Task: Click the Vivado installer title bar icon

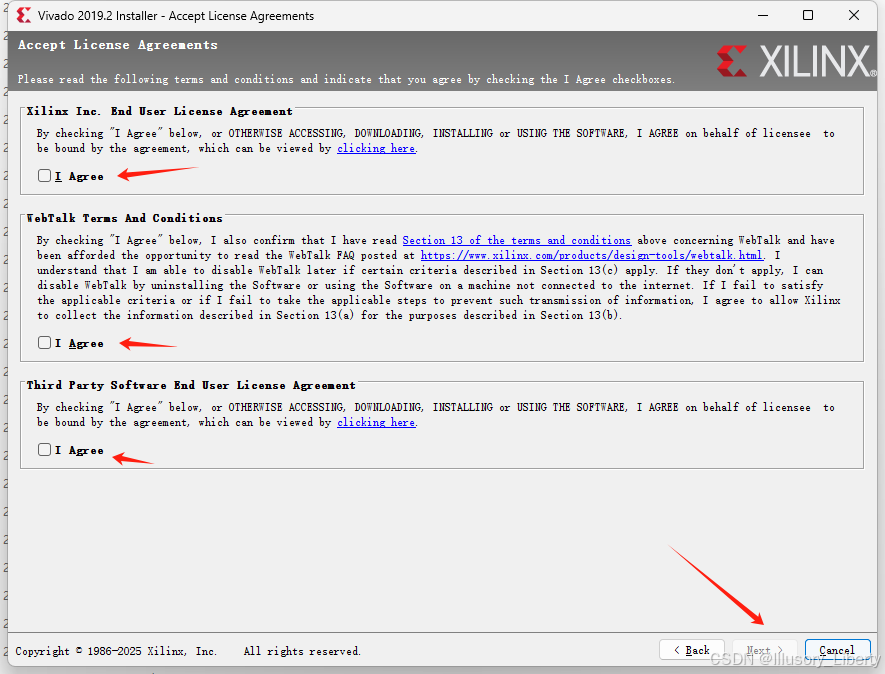Action: click(24, 15)
